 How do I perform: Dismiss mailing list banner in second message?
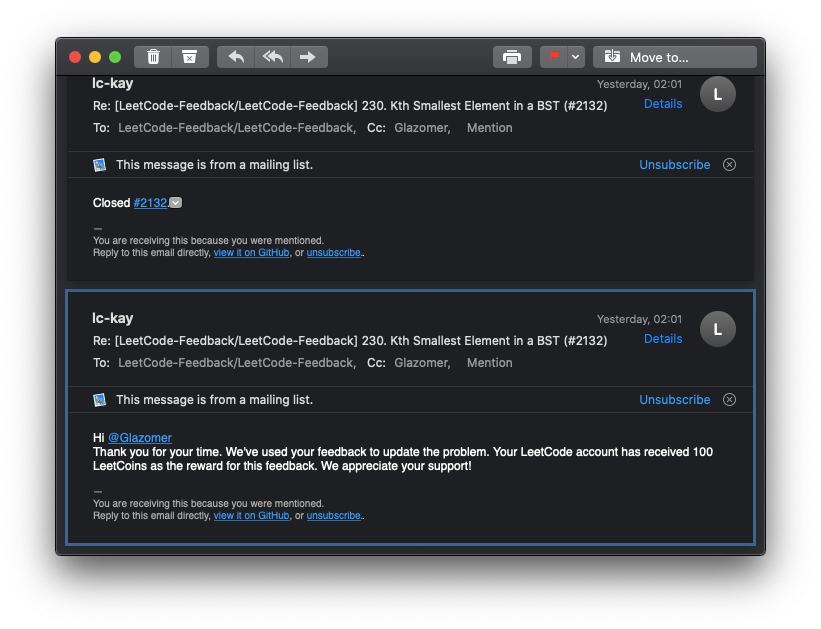click(x=729, y=400)
